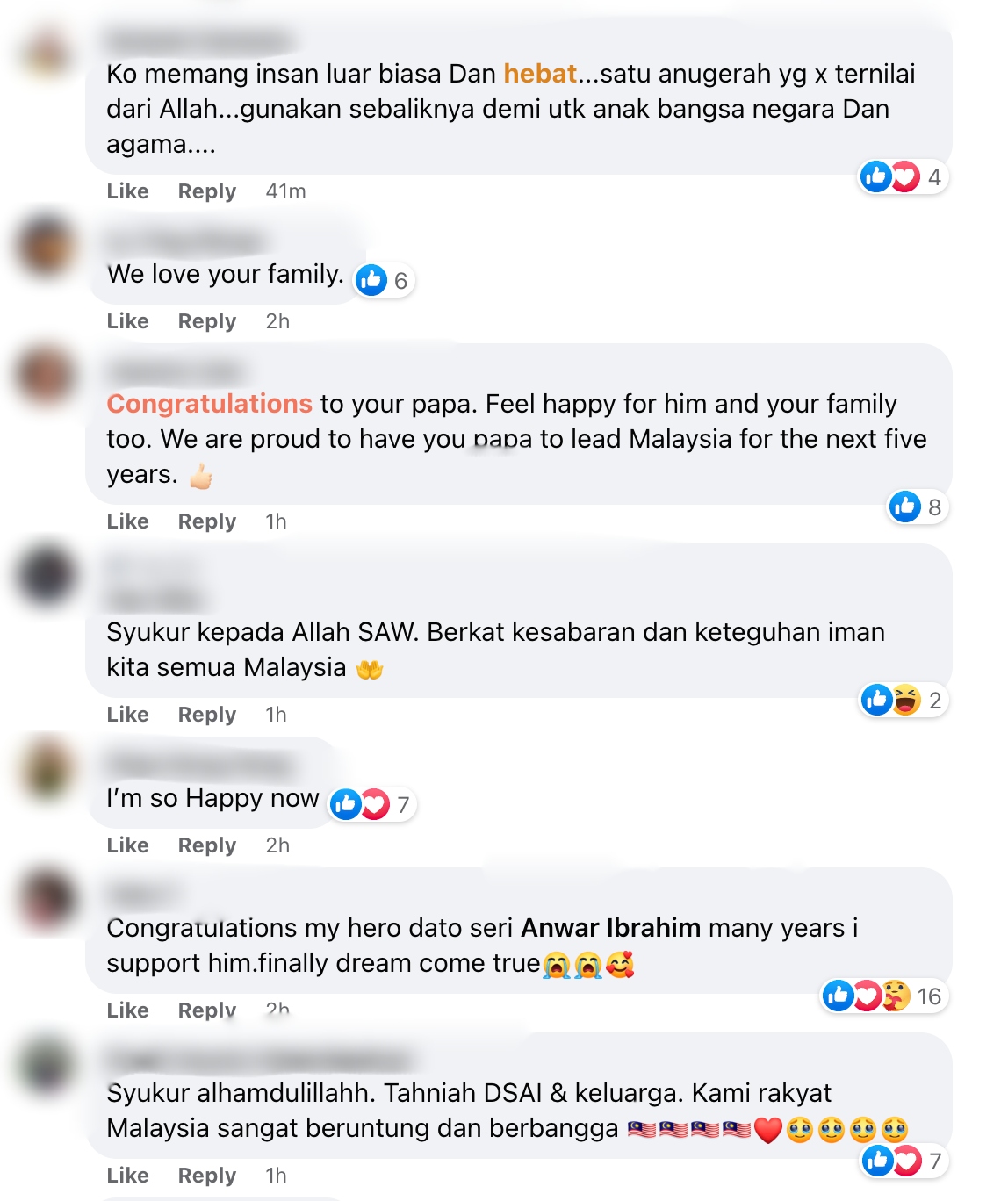This screenshot has width=1008, height=1201.
Task: Click the highlighted "Congratulations" word
Action: click(209, 404)
